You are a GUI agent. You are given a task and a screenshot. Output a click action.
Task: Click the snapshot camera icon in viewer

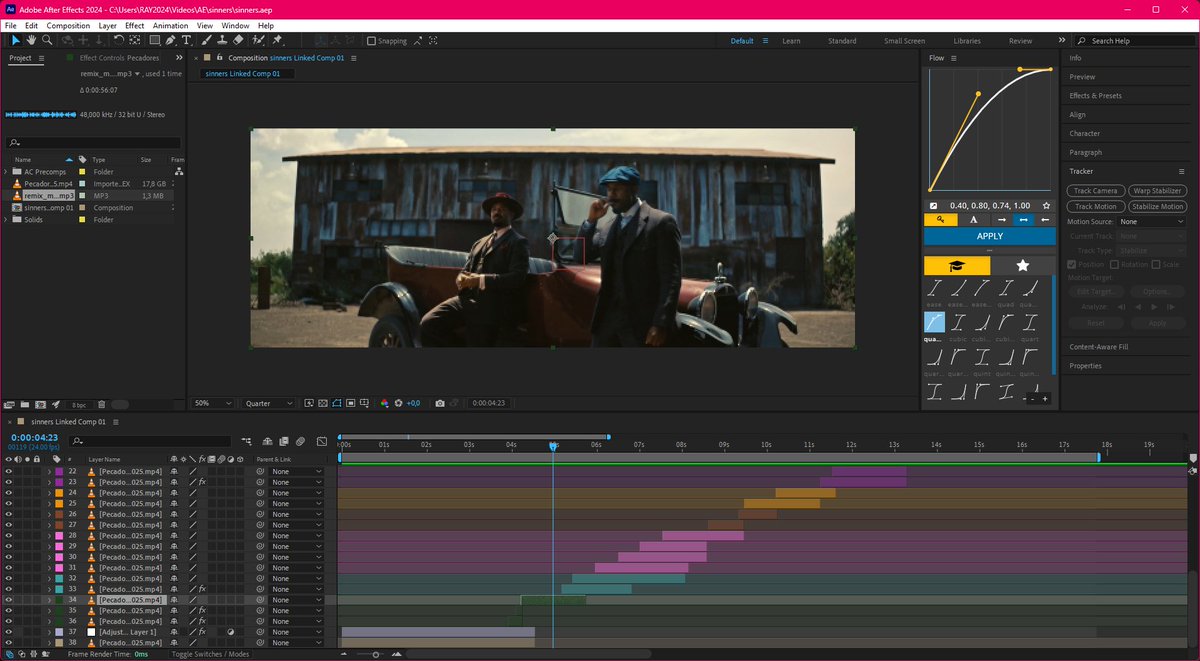[440, 403]
